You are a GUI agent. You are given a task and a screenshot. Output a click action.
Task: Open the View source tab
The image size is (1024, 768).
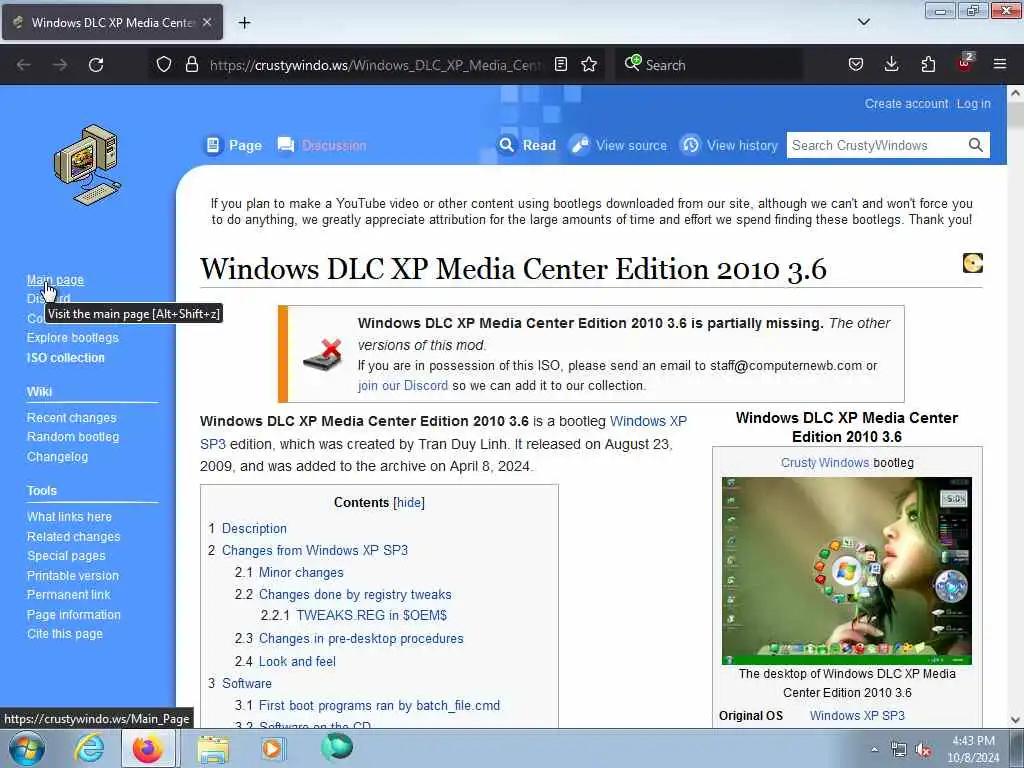tap(618, 145)
